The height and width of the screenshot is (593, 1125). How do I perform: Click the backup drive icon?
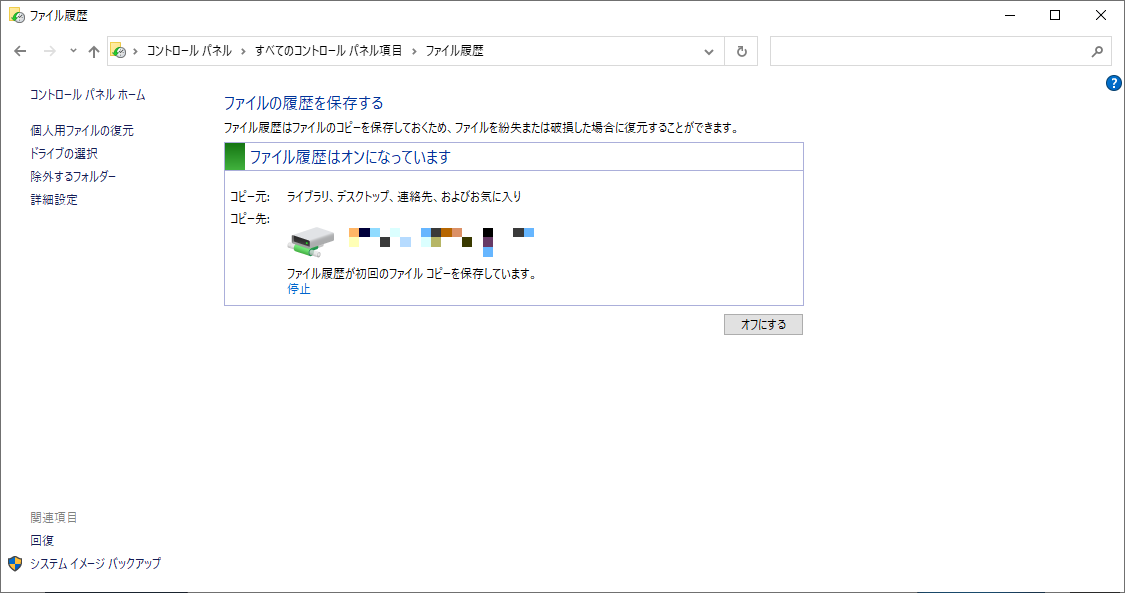click(311, 240)
